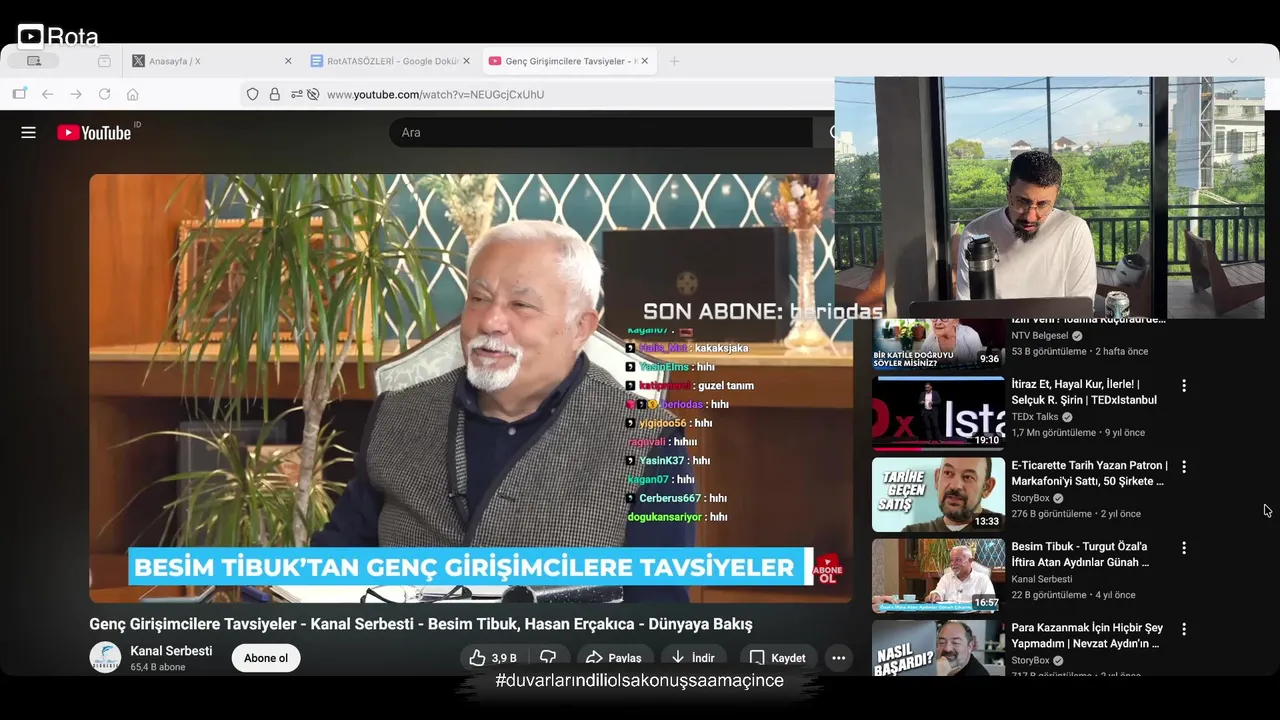The height and width of the screenshot is (720, 1280).
Task: Open the Kanal Serbesti channel name link
Action: click(x=171, y=651)
